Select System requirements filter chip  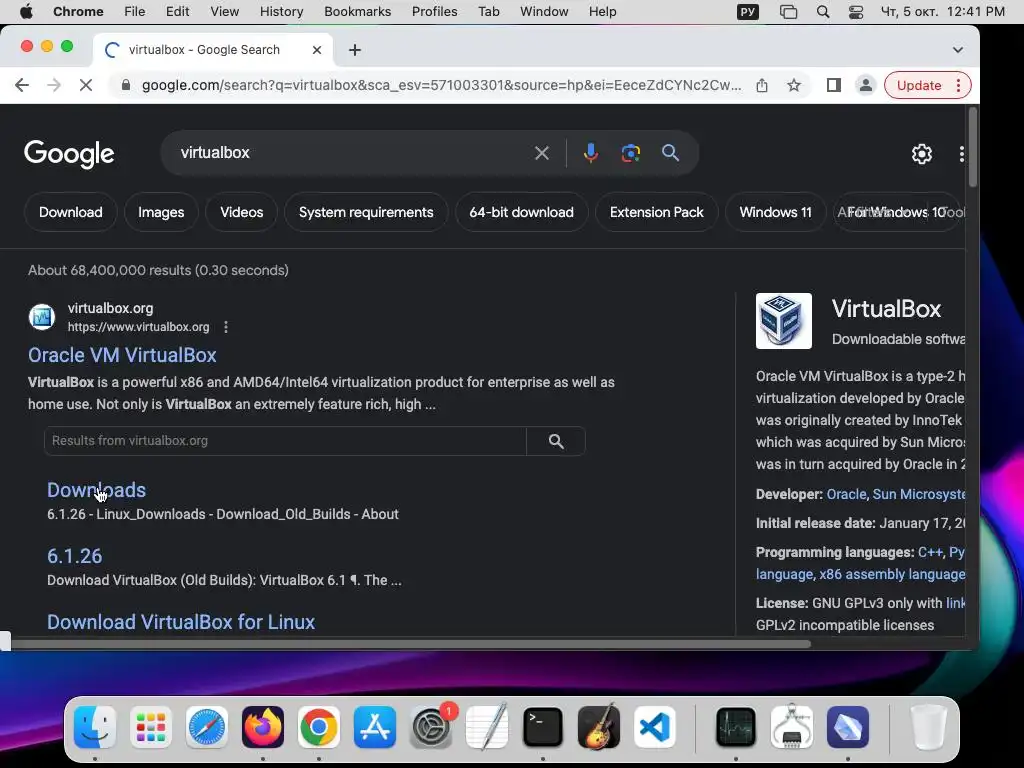tap(366, 212)
